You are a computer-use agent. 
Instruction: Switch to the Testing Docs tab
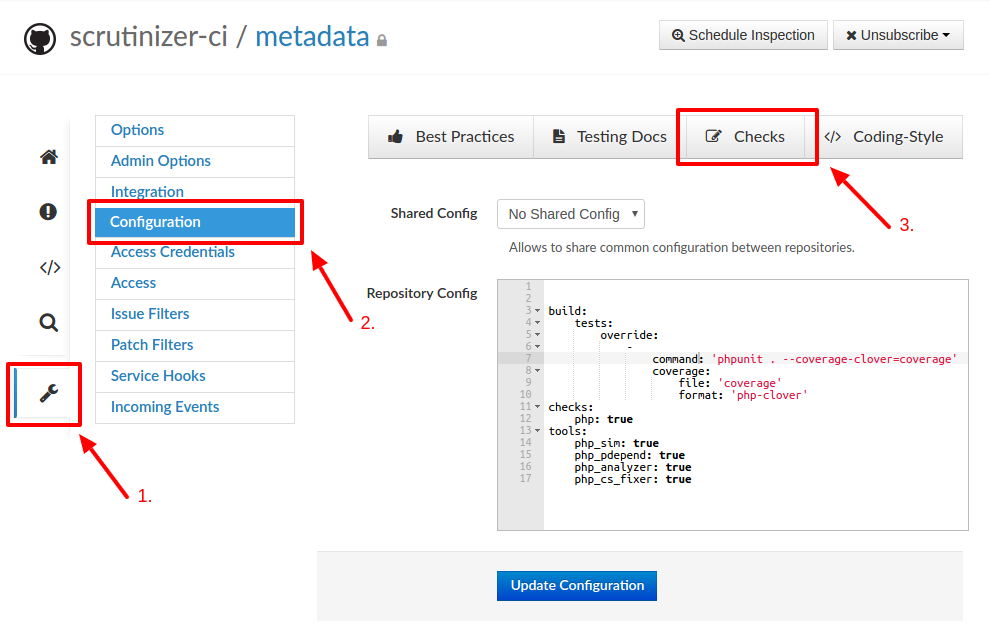tap(610, 137)
